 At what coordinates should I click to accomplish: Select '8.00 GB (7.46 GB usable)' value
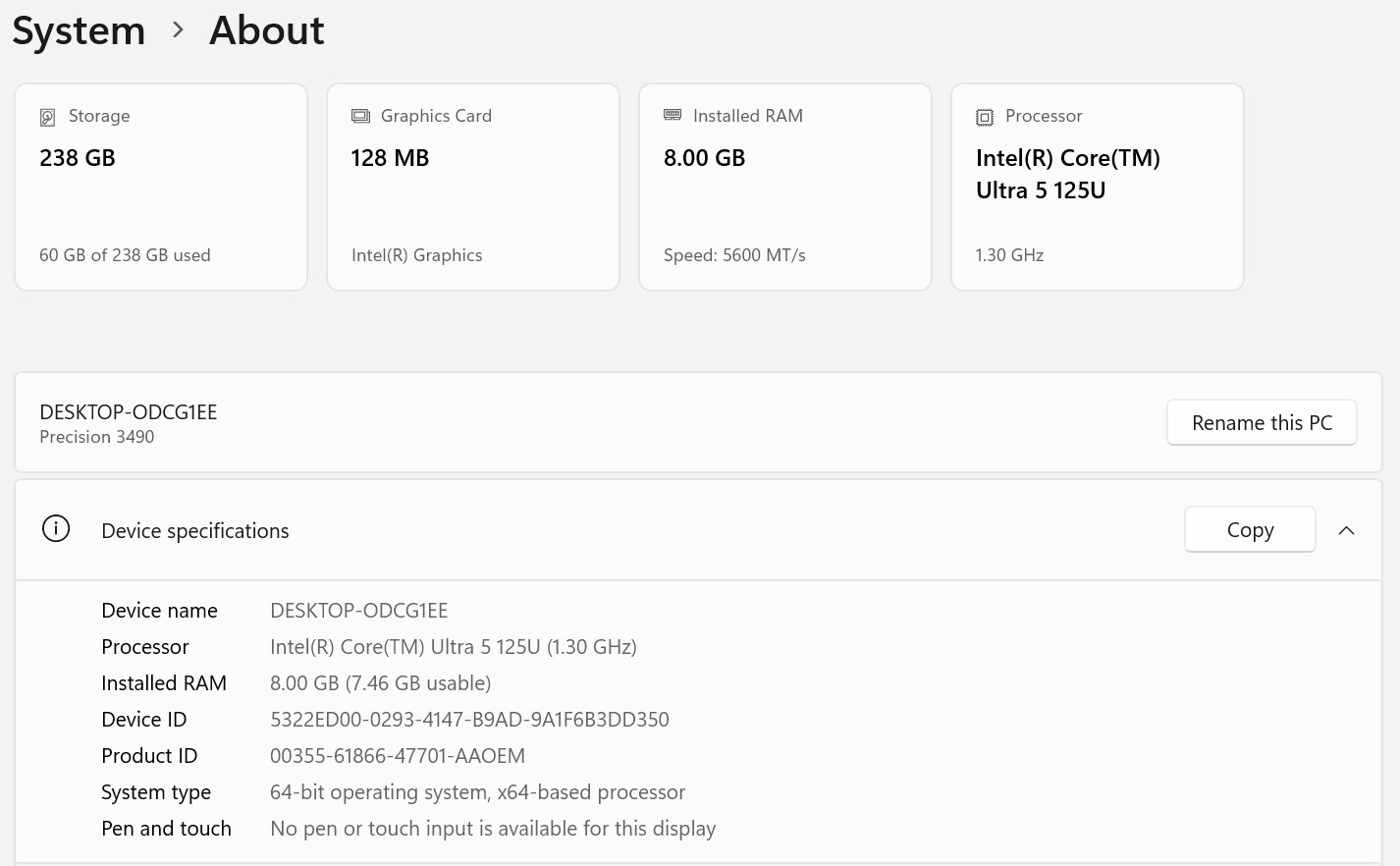[381, 683]
